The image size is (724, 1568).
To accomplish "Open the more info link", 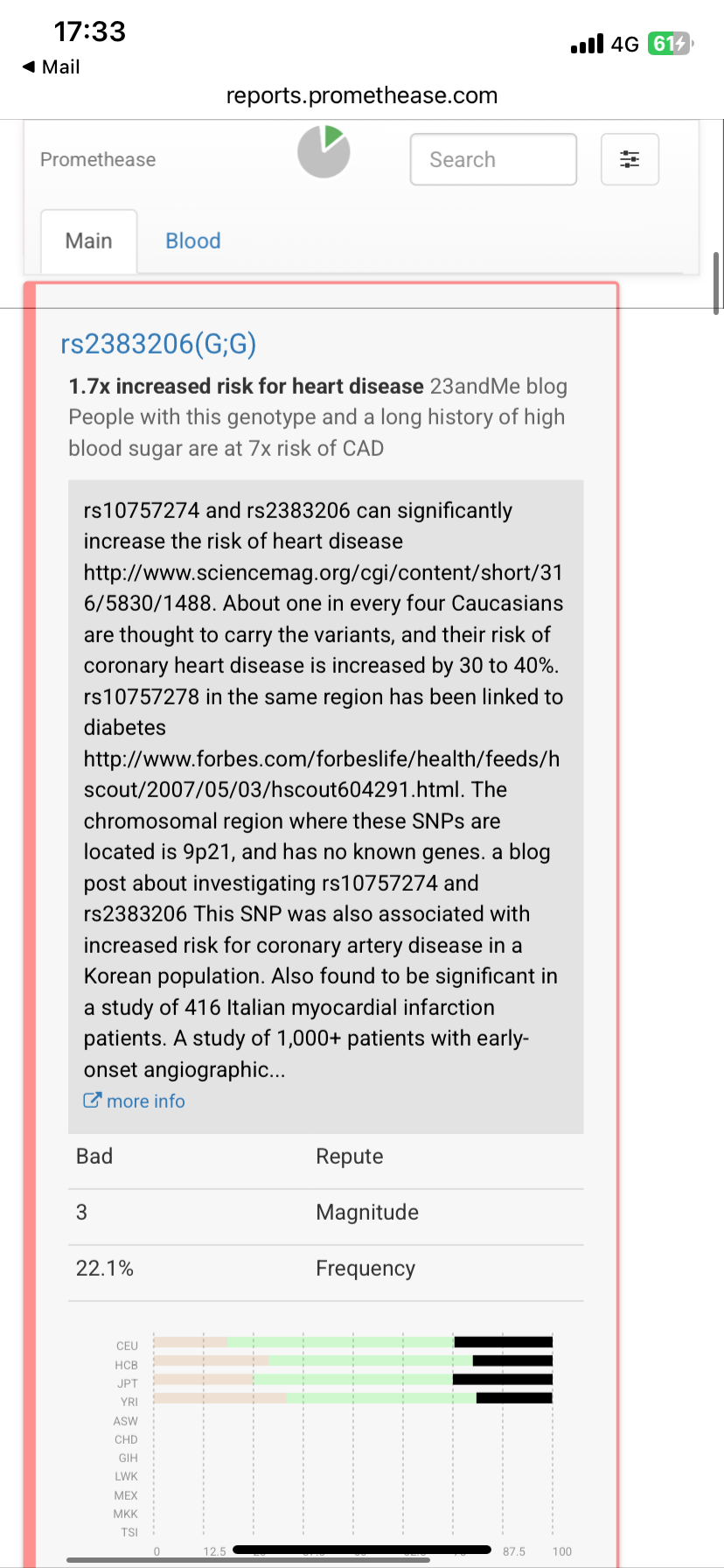I will (146, 1101).
